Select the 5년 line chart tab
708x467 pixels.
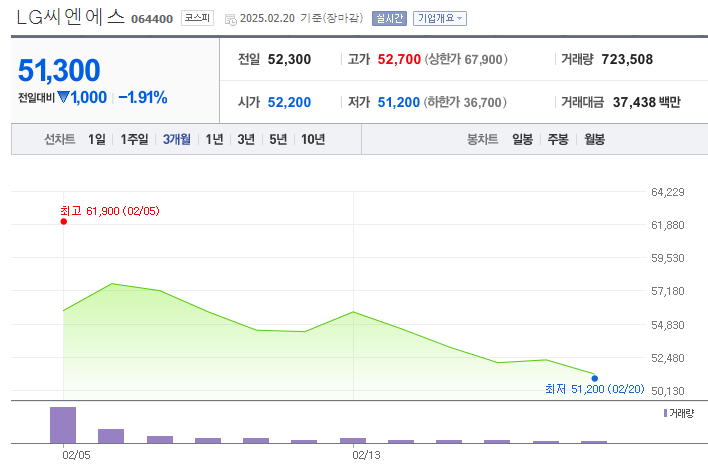coord(278,139)
